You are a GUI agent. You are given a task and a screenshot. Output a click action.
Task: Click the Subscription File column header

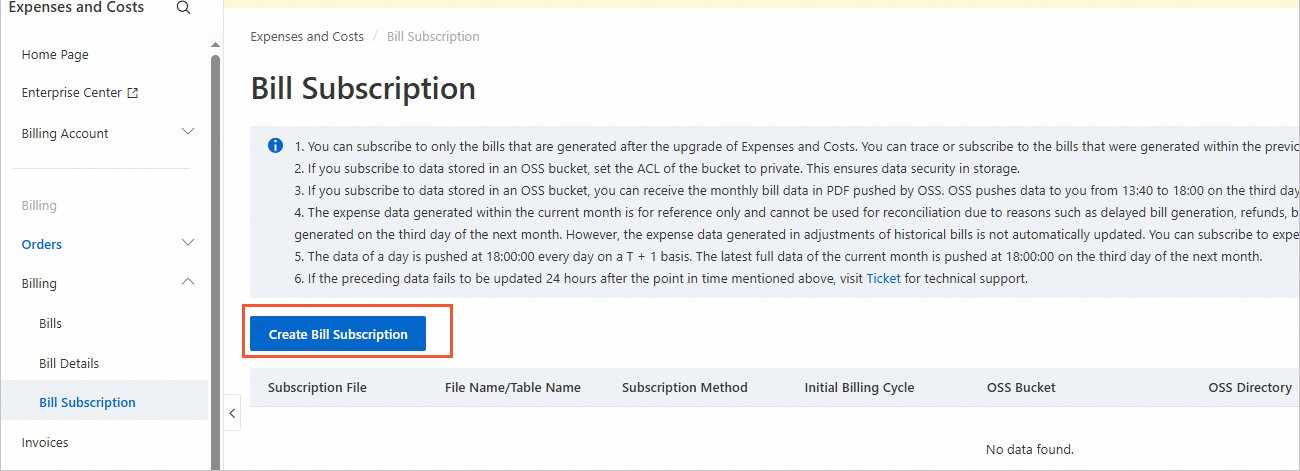pos(317,388)
